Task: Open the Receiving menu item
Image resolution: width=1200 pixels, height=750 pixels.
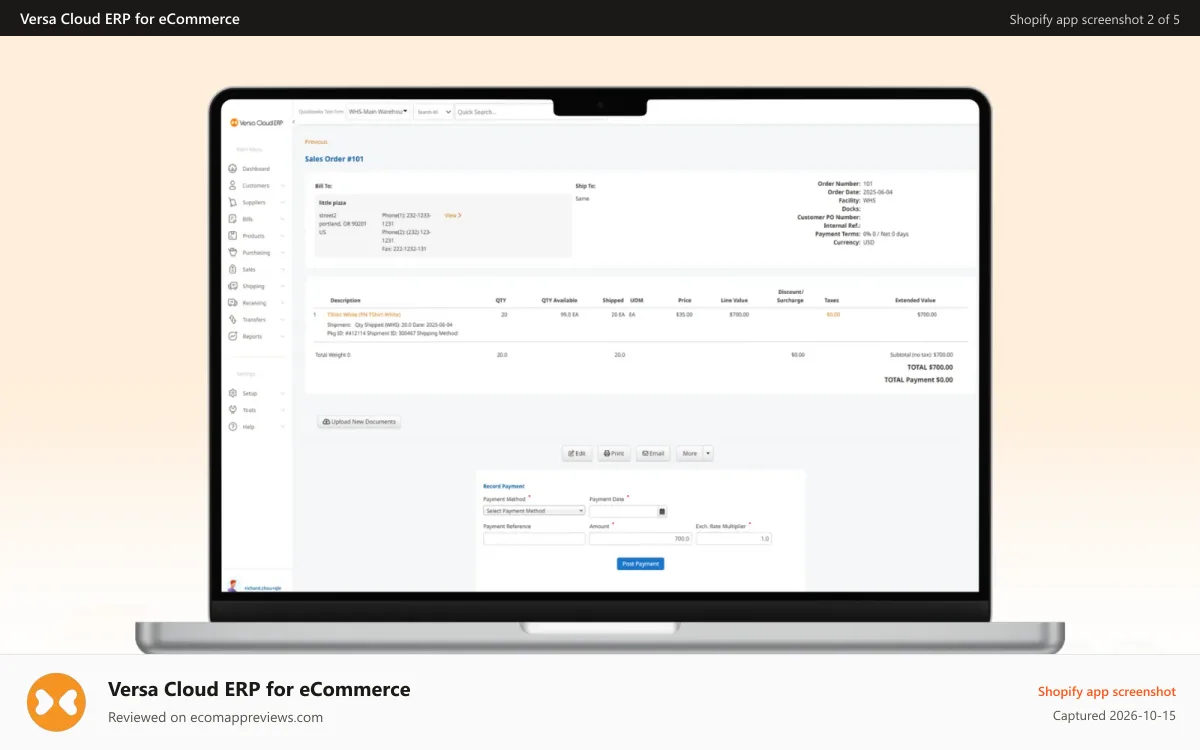Action: tap(254, 303)
